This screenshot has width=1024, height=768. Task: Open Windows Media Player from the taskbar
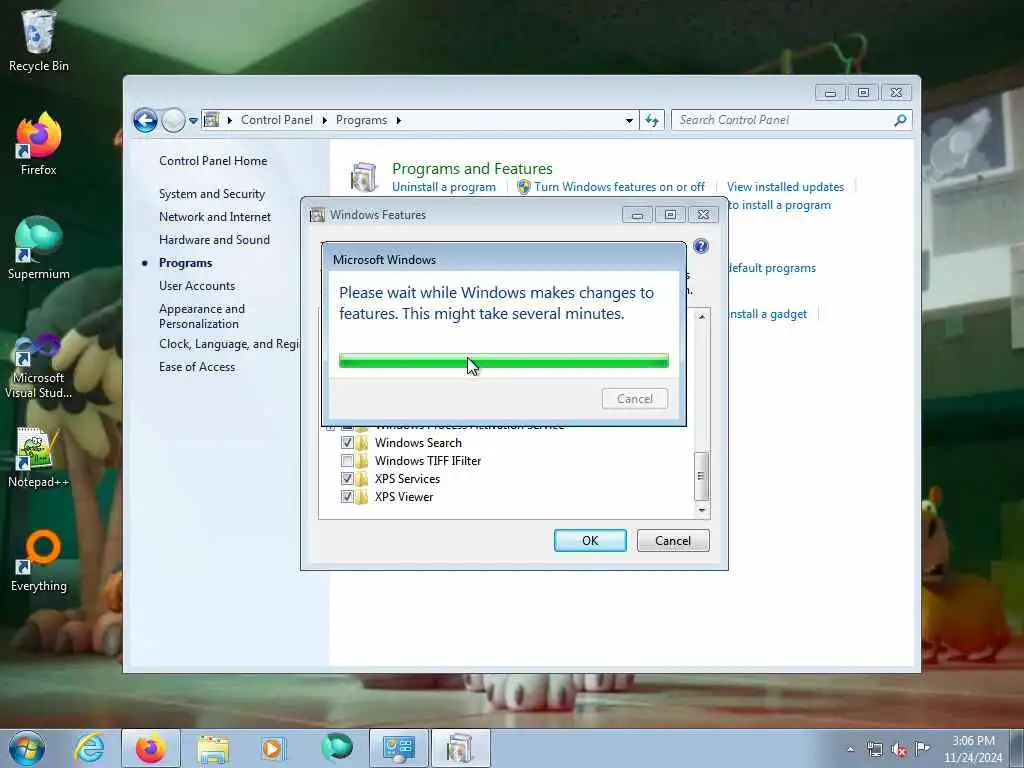point(273,748)
